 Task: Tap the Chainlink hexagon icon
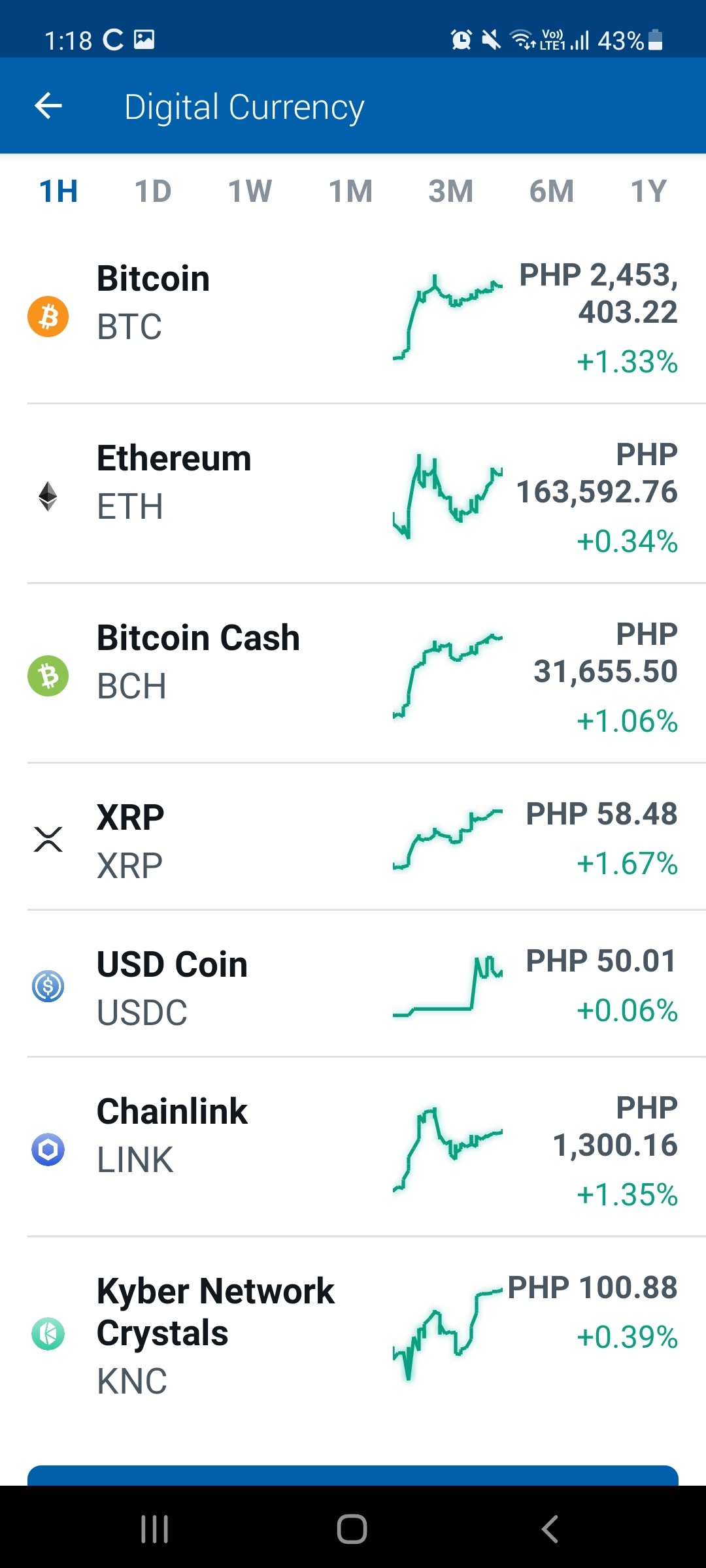48,1149
